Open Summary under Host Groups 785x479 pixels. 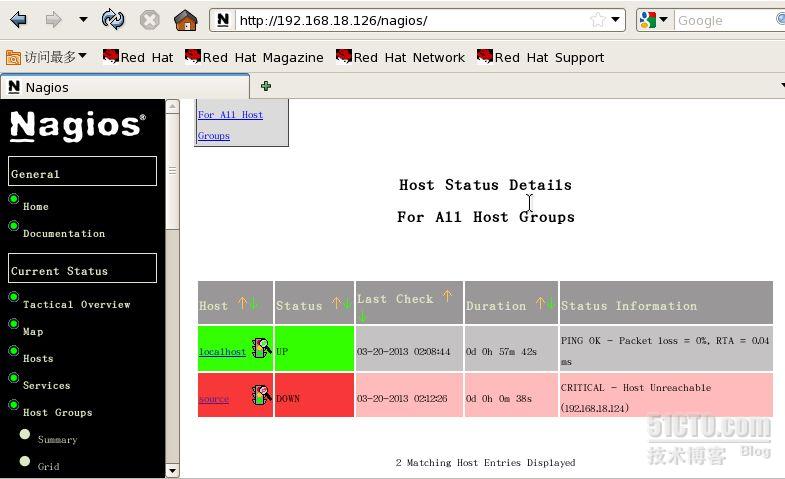tap(58, 439)
